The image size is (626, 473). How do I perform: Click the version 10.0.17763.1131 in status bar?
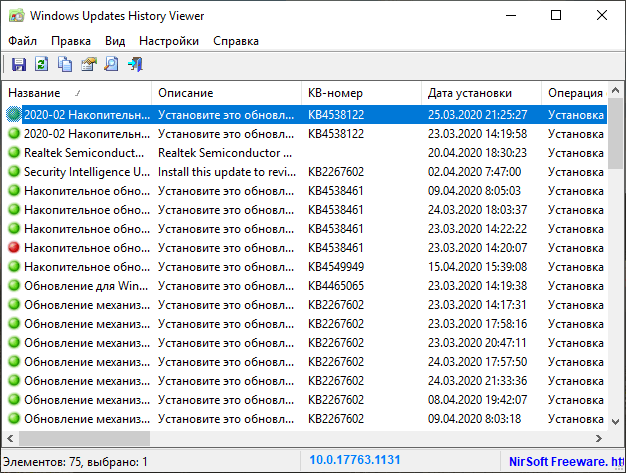[x=355, y=460]
